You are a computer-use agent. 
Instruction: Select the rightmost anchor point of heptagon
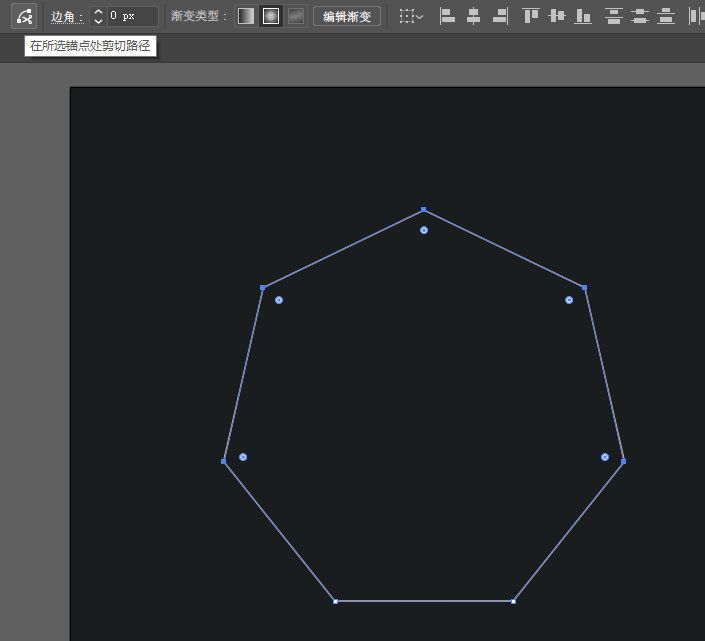[x=623, y=462]
